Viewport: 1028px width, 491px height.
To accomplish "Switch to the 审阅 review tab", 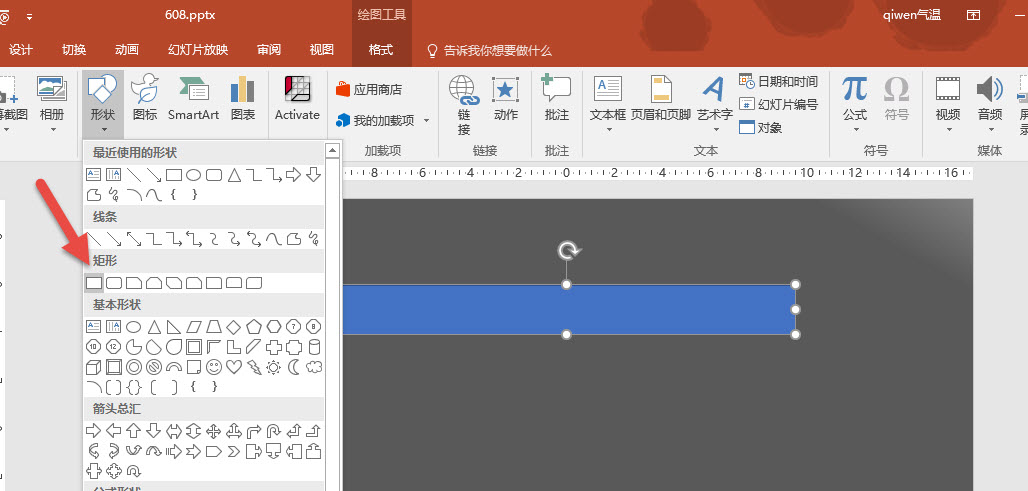I will tap(269, 50).
